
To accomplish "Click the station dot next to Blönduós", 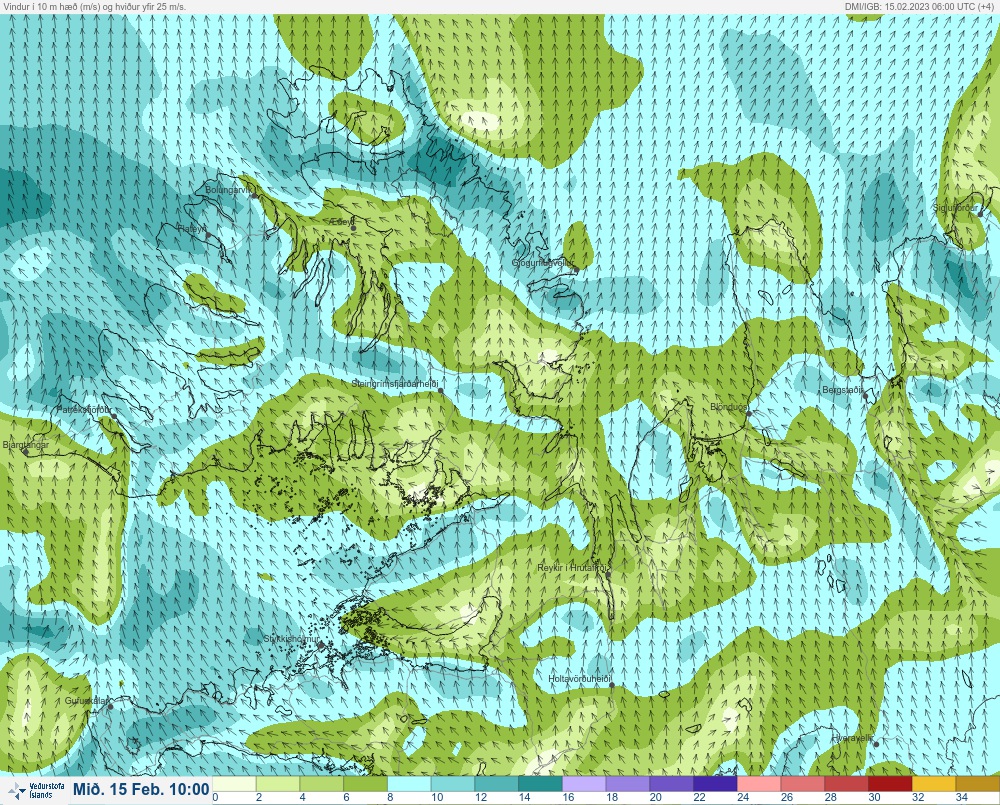I will click(x=749, y=413).
